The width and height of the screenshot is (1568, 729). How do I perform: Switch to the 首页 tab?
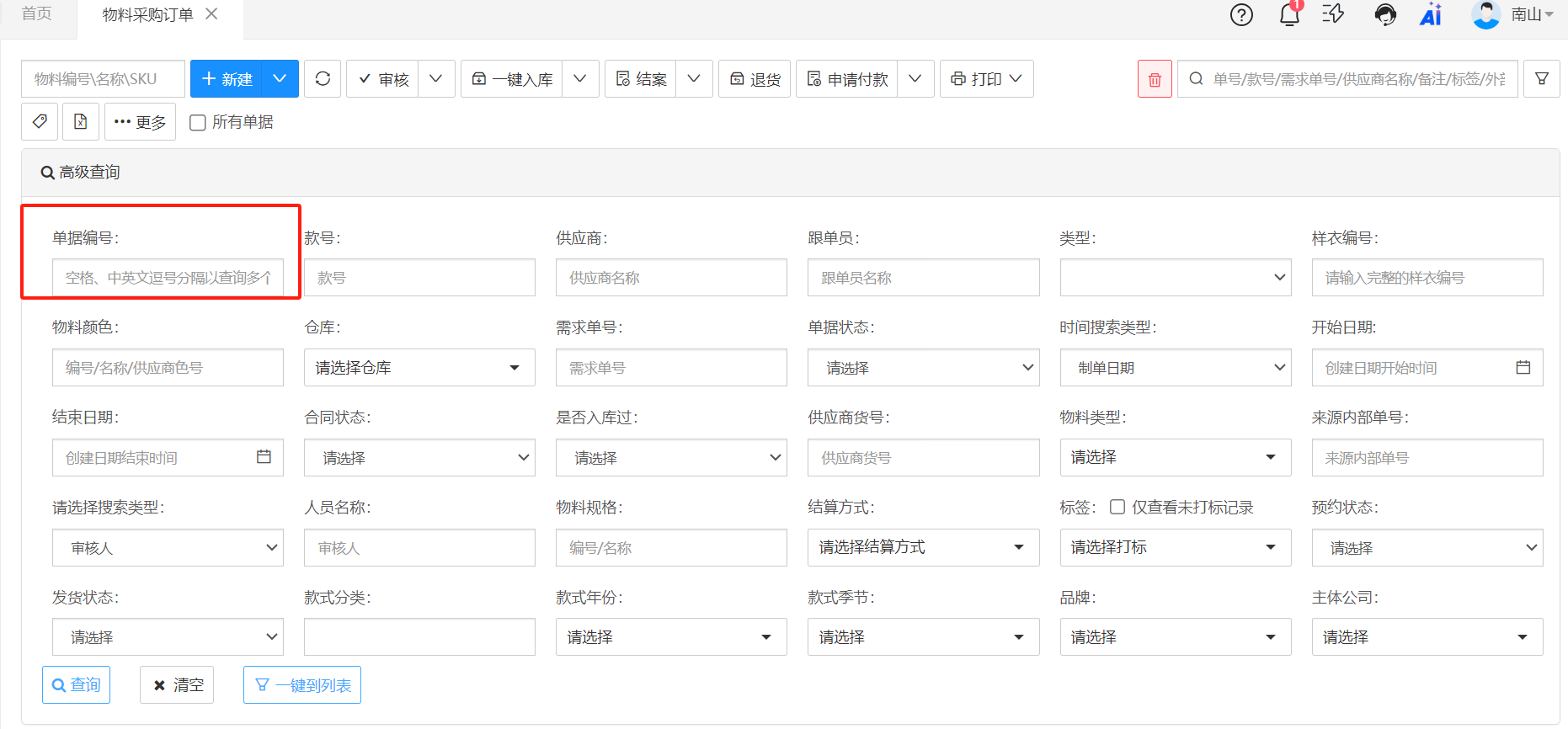click(x=37, y=13)
